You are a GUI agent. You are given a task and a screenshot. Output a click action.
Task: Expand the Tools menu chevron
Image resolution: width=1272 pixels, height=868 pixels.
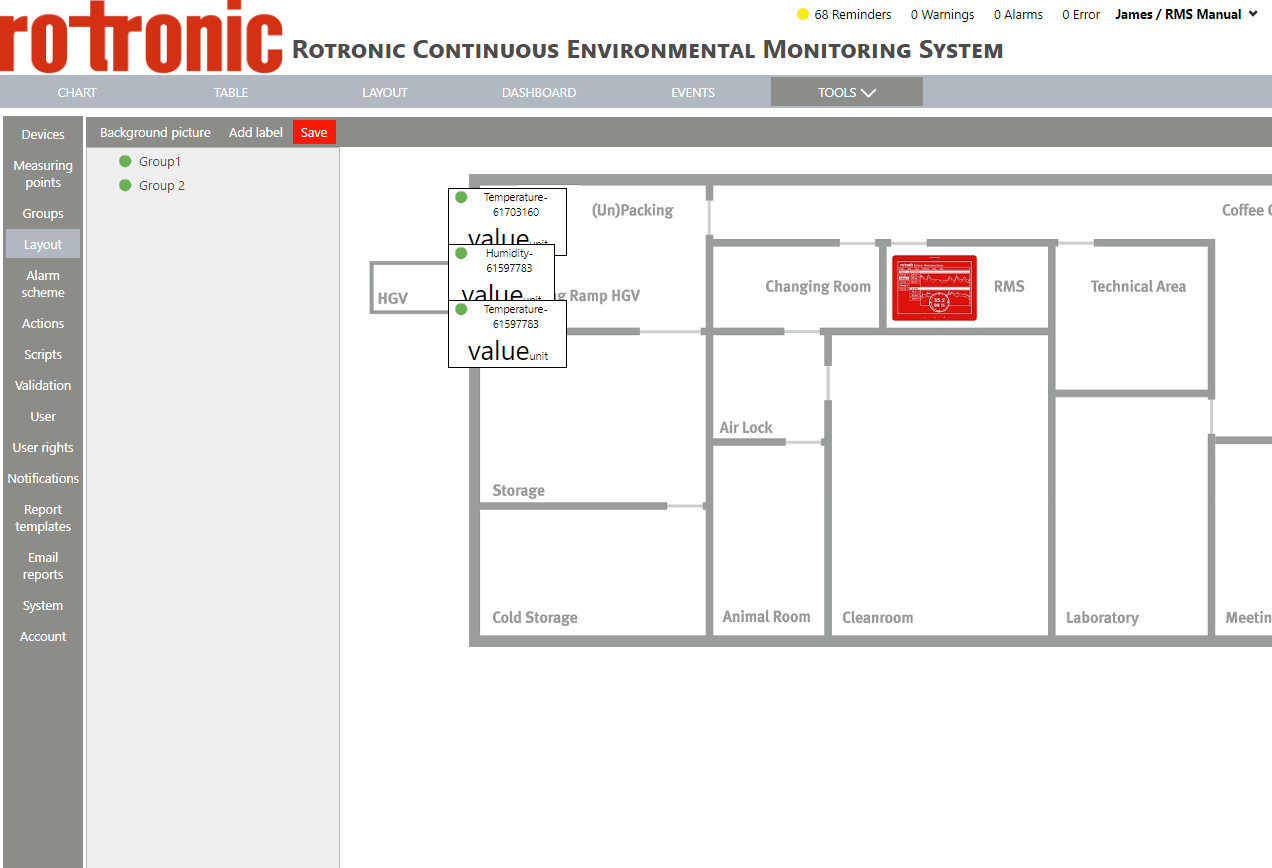[868, 93]
